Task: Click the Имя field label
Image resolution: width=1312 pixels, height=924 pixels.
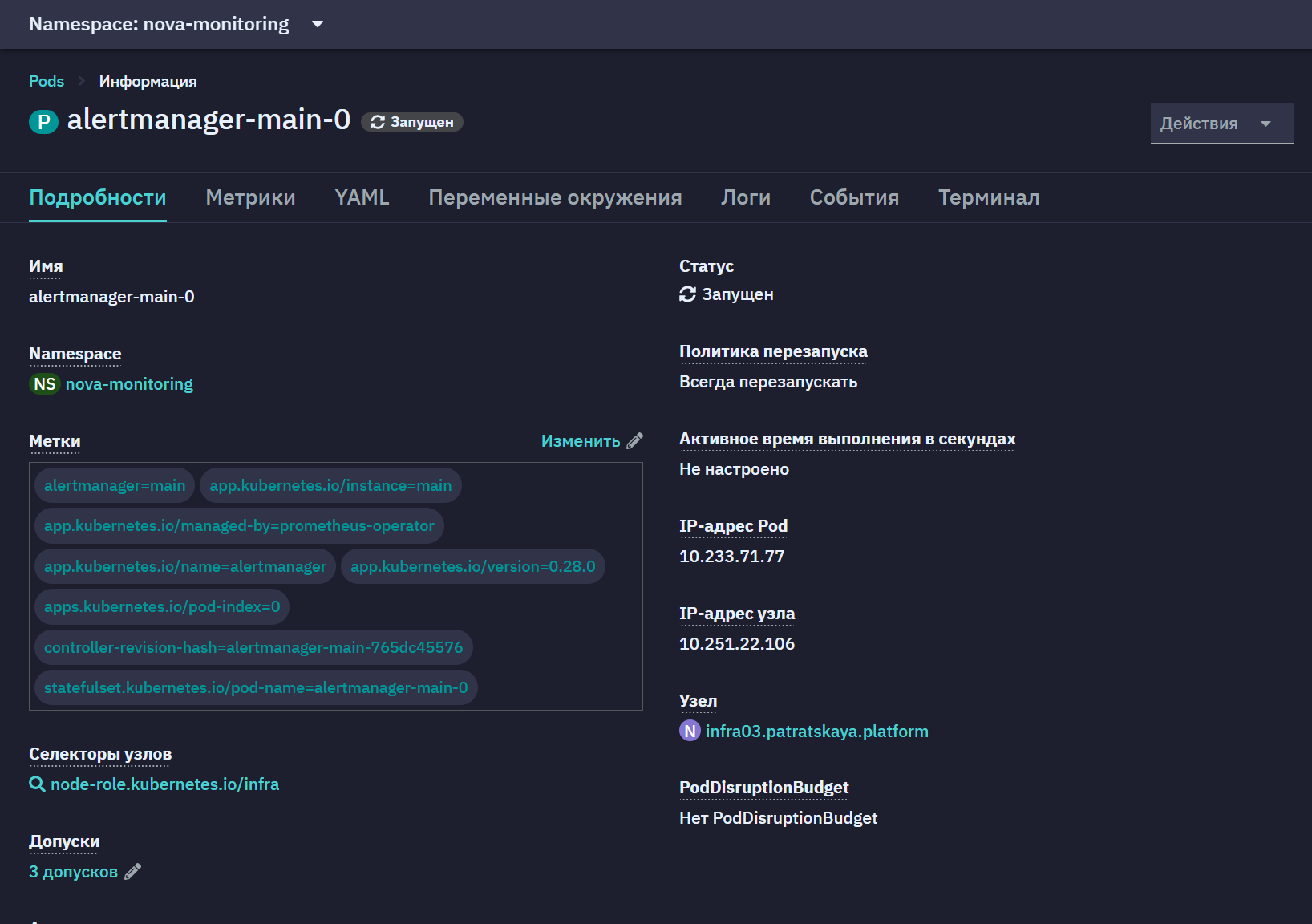Action: pyautogui.click(x=46, y=266)
